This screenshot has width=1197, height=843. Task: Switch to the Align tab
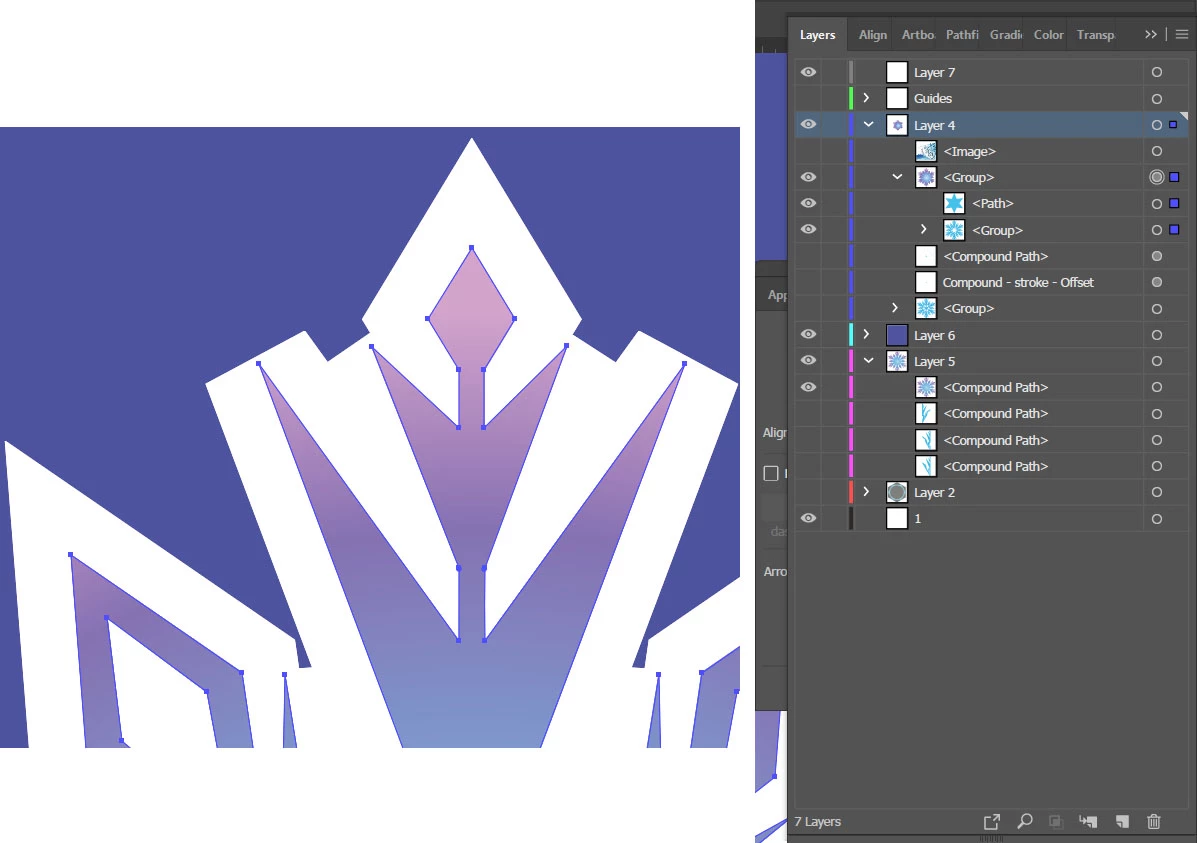[873, 35]
